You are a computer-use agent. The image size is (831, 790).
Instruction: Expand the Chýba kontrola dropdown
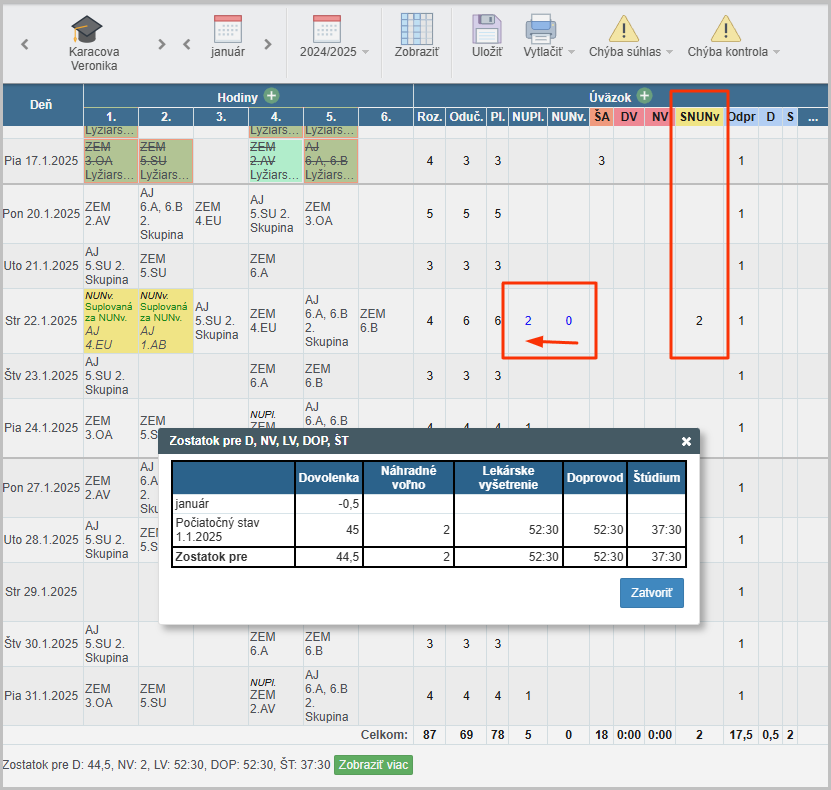click(776, 52)
